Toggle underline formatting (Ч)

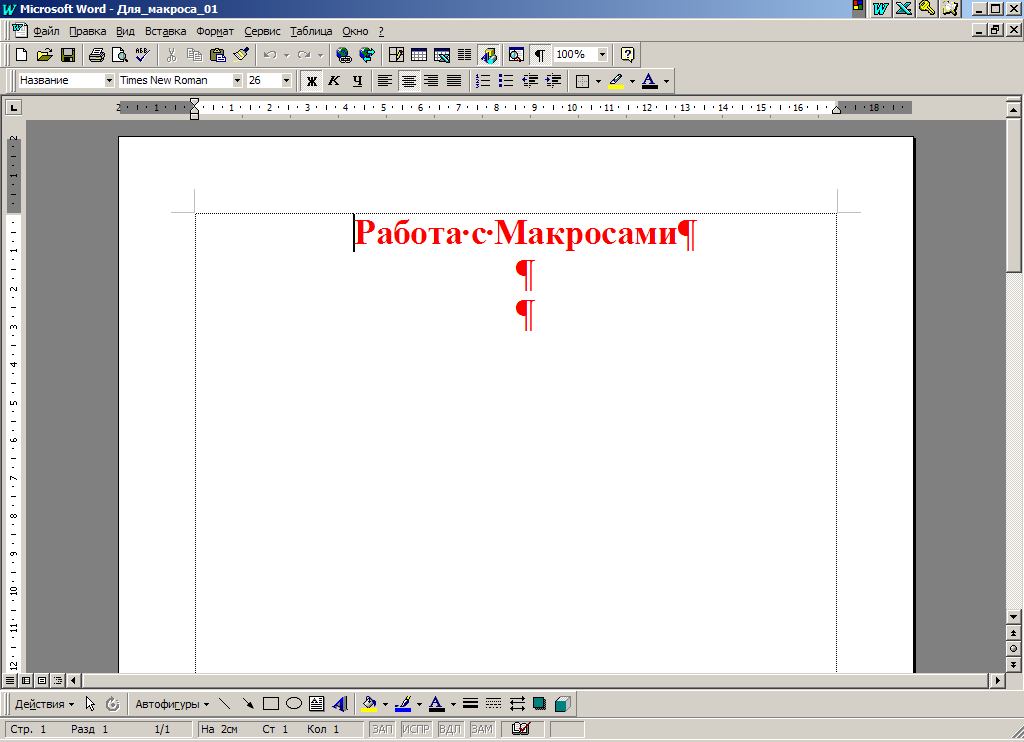357,81
